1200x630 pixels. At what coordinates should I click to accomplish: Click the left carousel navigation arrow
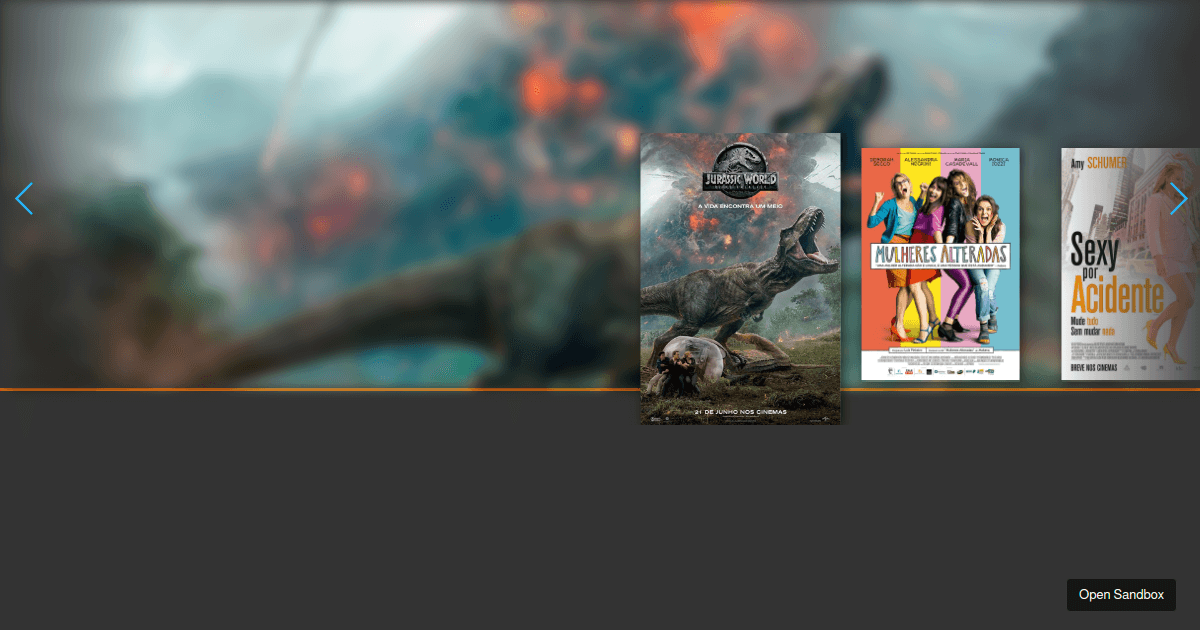point(24,199)
